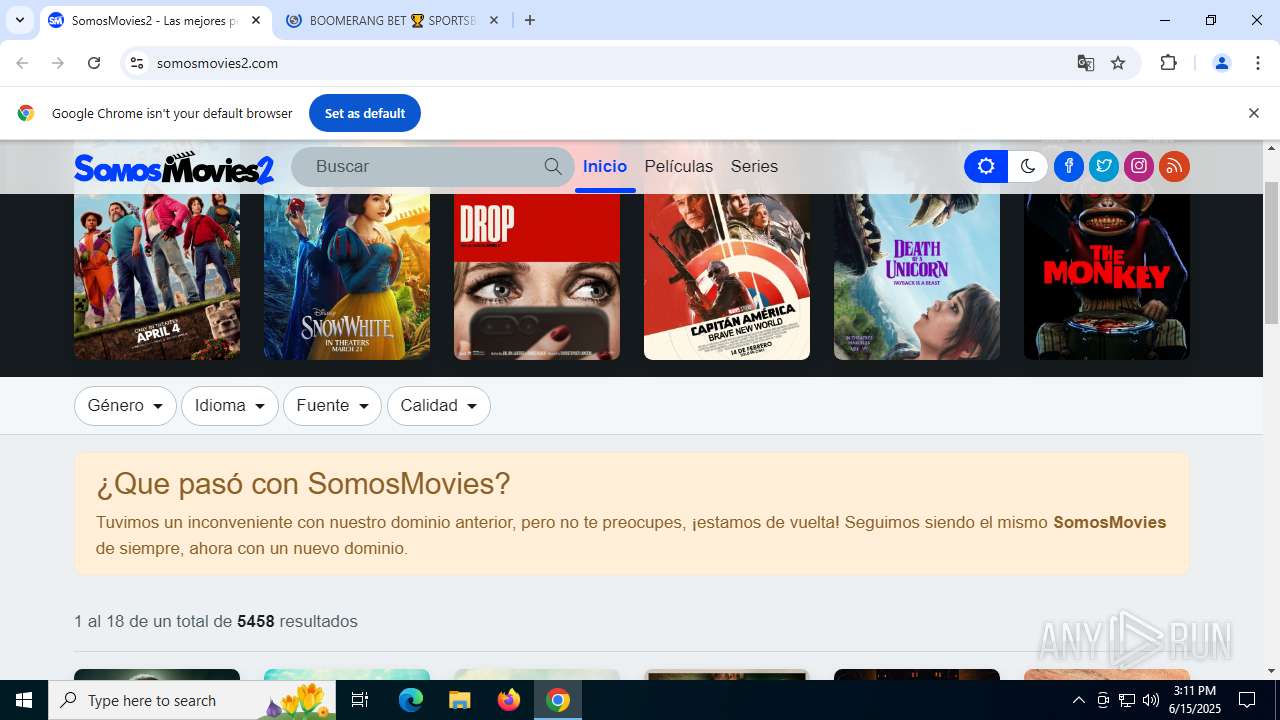Screen dimensions: 1280x720
Task: Open a new browser tab
Action: pos(530,20)
